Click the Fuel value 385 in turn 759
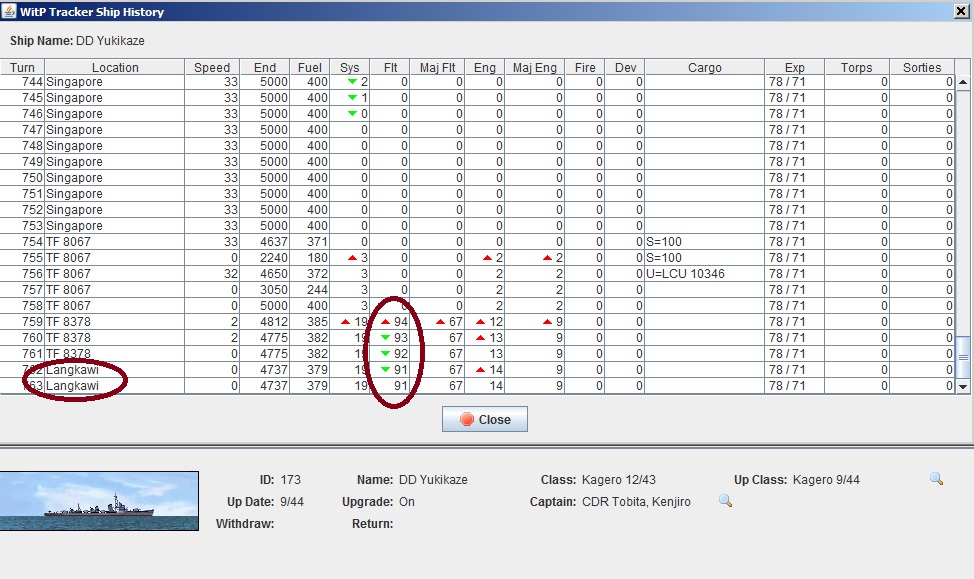Viewport: 974px width, 579px height. pyautogui.click(x=309, y=322)
